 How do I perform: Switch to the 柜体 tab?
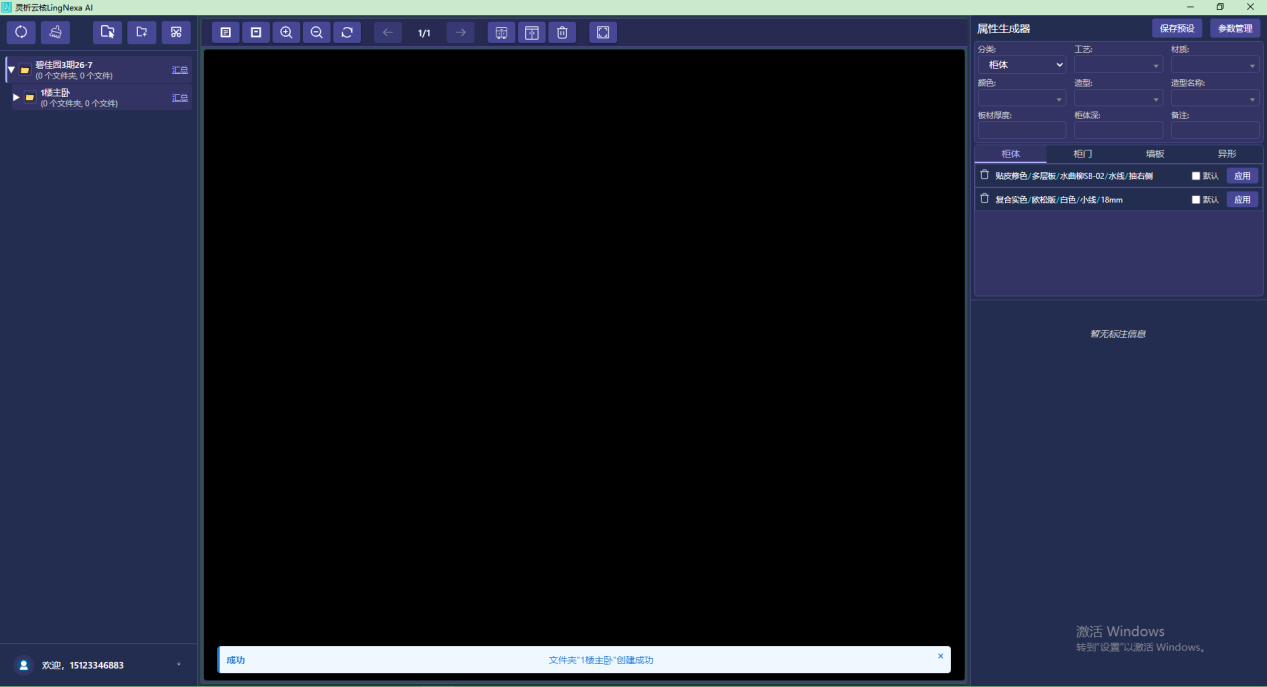[1010, 154]
